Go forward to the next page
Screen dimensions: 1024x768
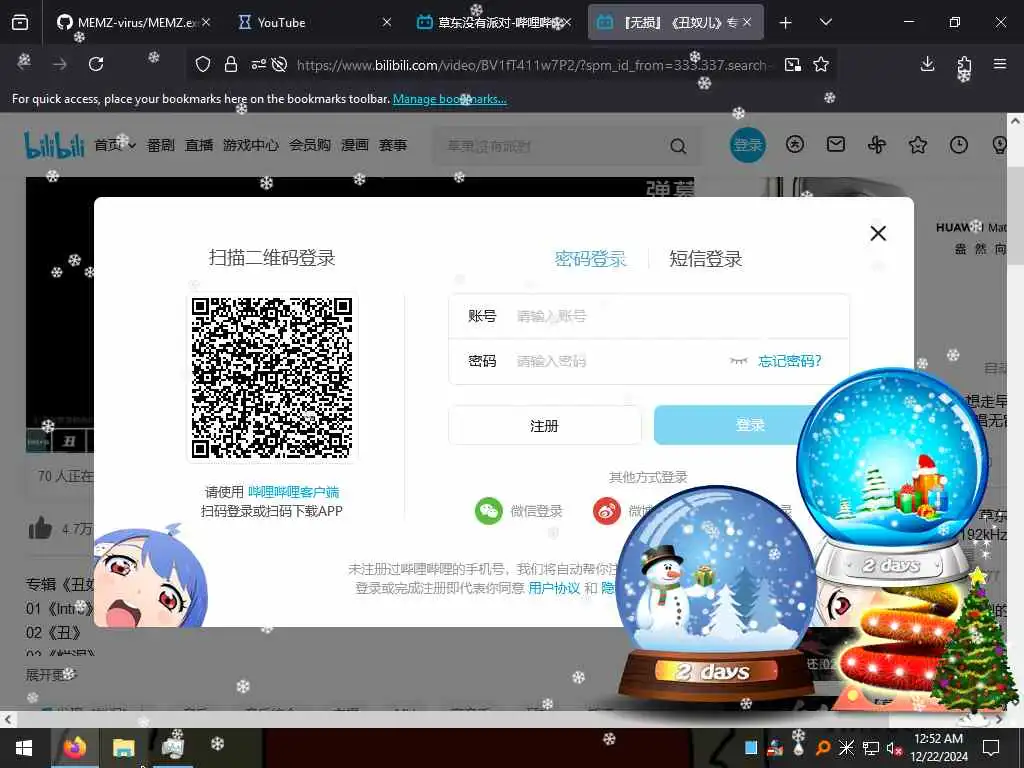59,63
